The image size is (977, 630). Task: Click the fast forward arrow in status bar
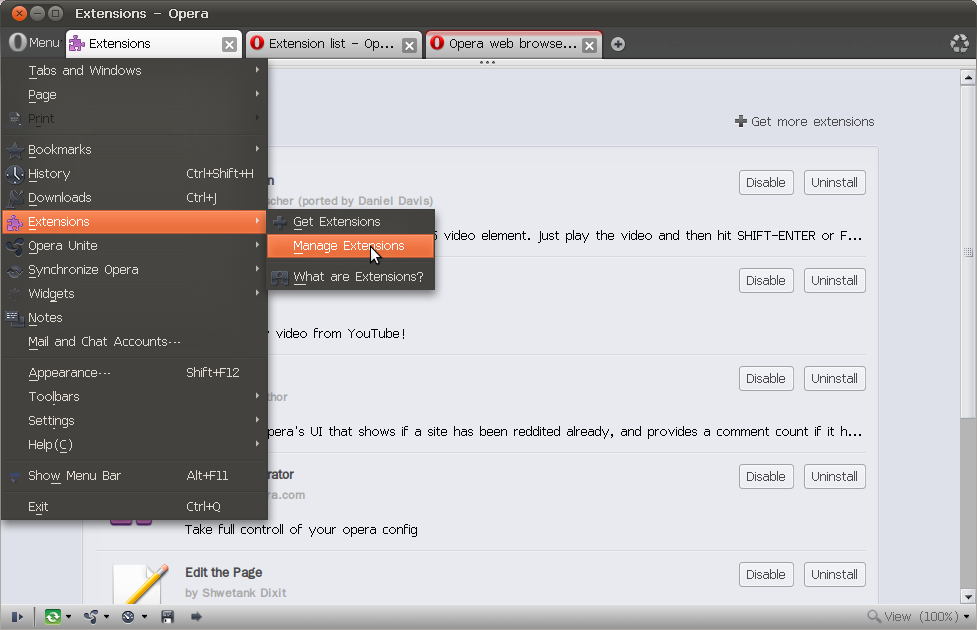click(194, 616)
